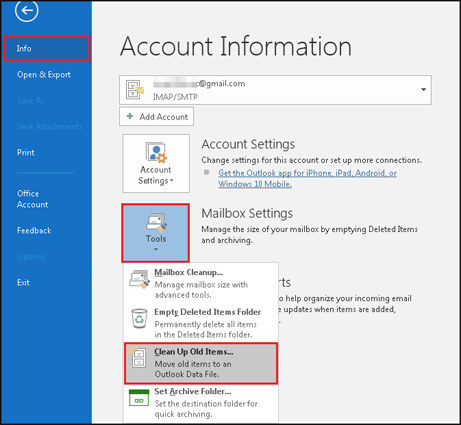The image size is (461, 425).
Task: Click the Add Account button
Action: point(156,117)
